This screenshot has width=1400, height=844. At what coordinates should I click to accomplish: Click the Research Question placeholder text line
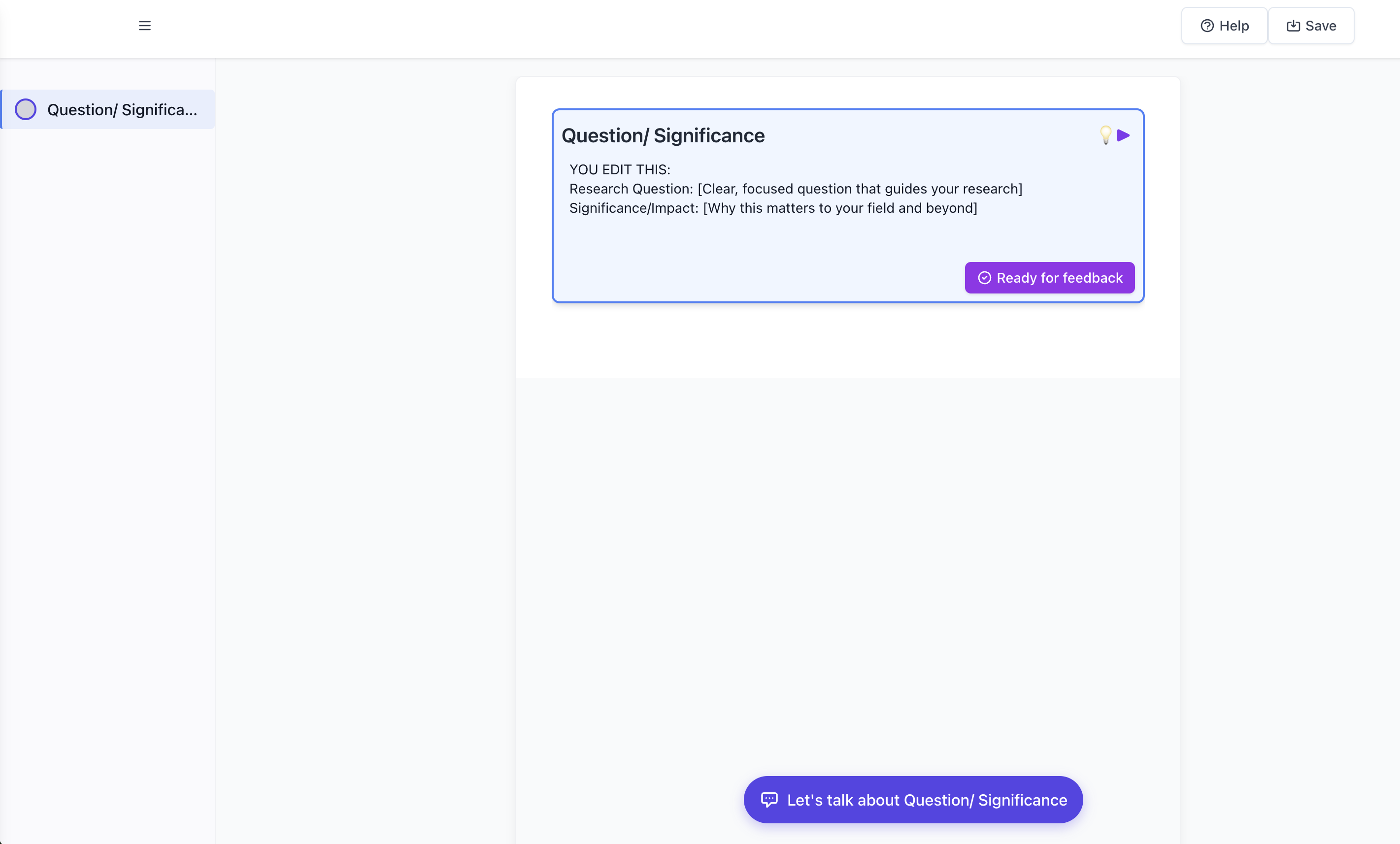tap(796, 189)
